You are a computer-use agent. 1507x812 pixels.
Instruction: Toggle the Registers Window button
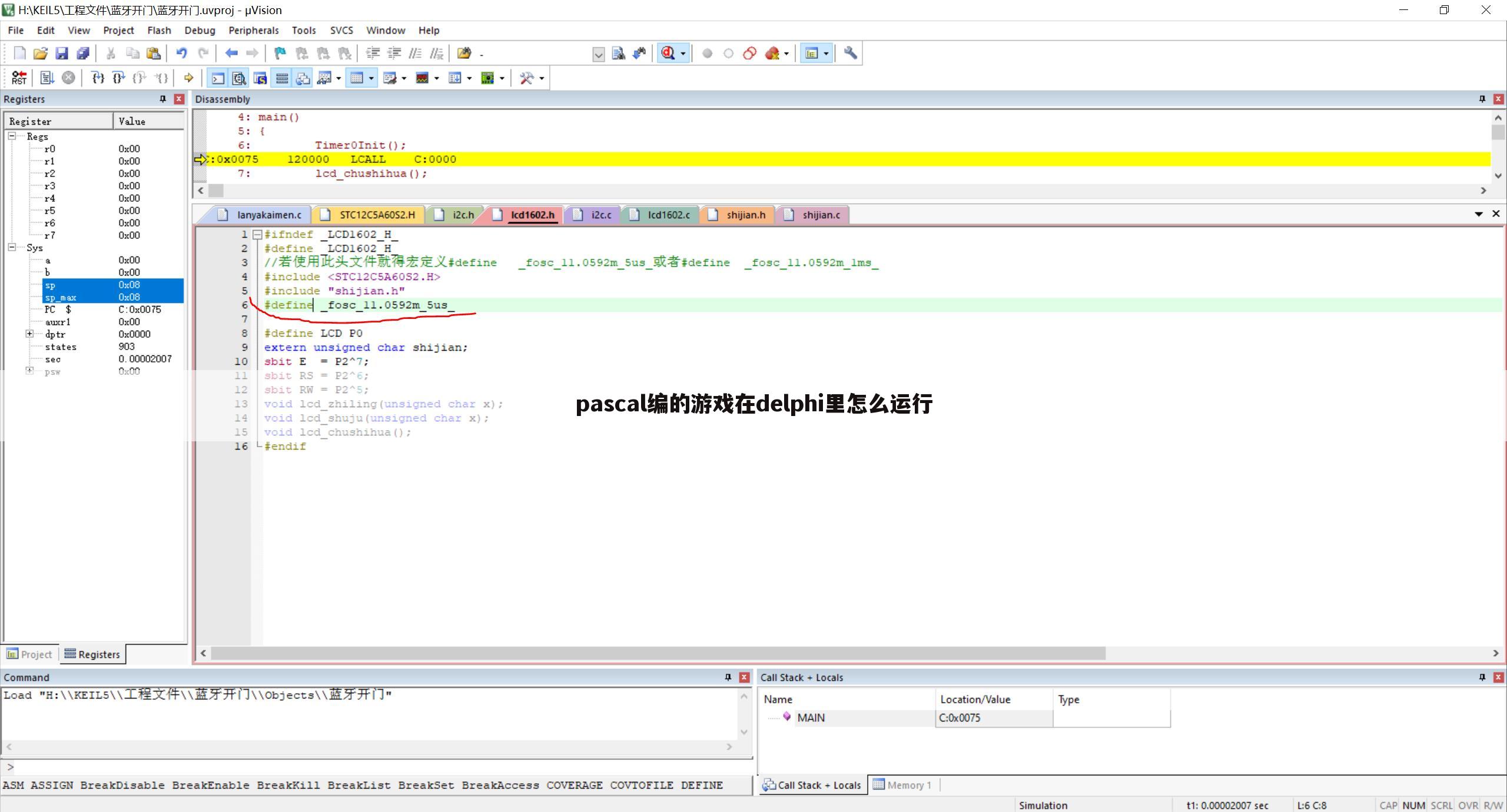282,78
